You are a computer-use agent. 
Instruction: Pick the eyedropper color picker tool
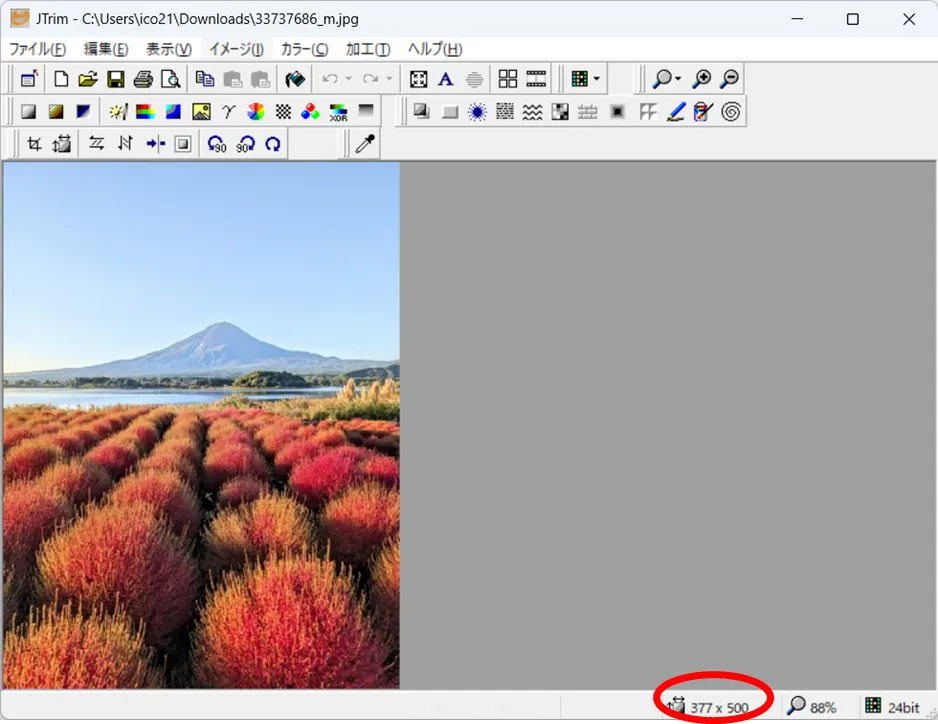(x=367, y=144)
